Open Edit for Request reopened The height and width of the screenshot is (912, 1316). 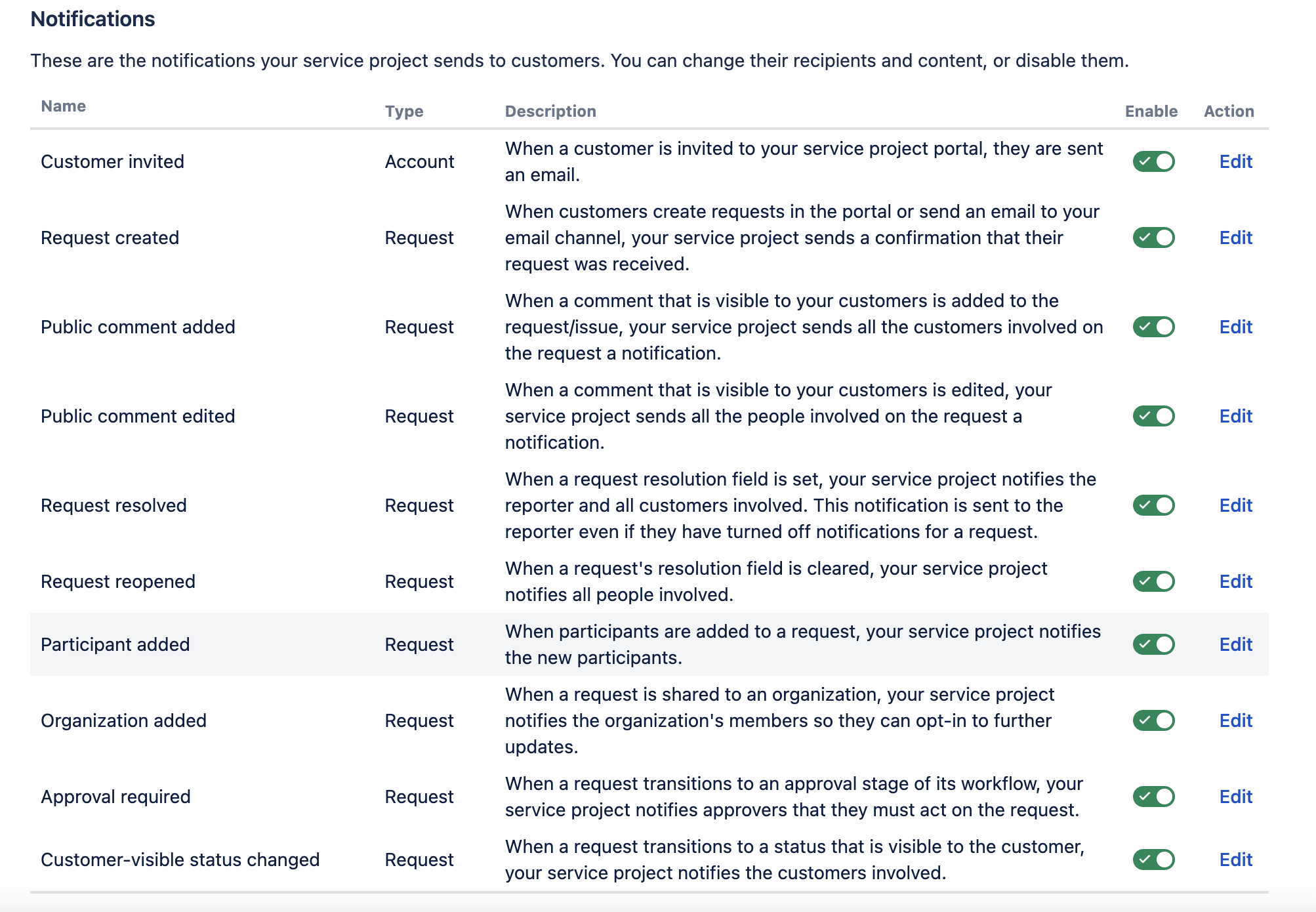click(1235, 581)
